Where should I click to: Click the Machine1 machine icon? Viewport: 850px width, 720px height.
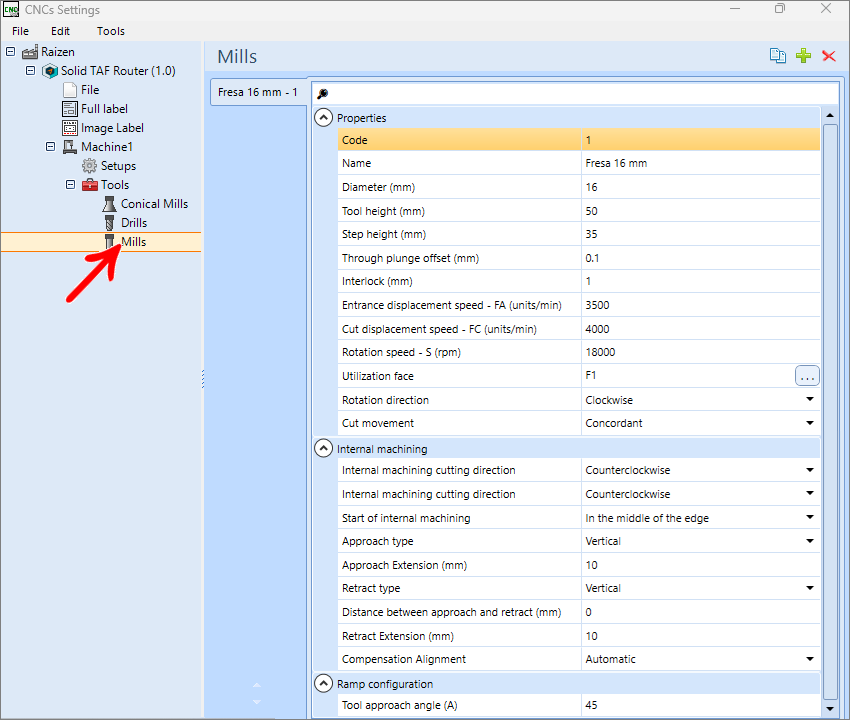pyautogui.click(x=70, y=147)
